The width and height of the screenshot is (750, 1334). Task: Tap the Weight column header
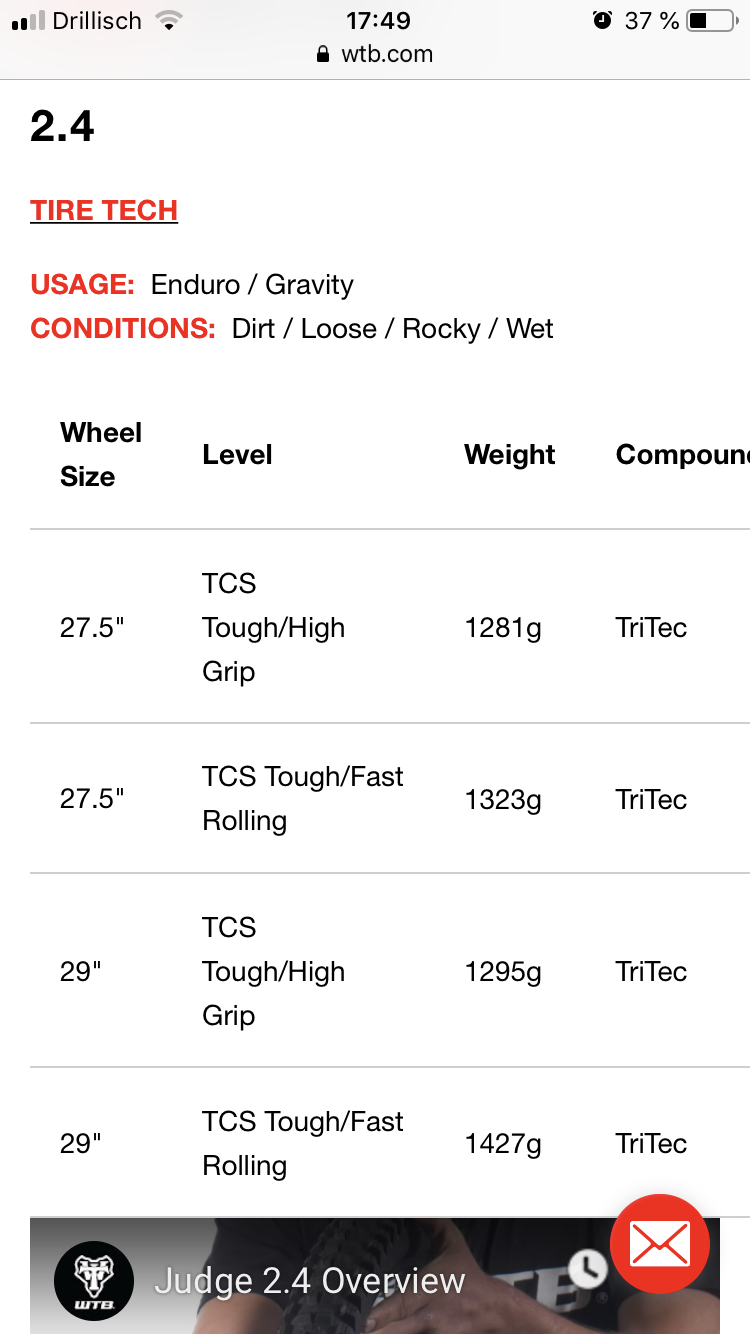point(509,455)
